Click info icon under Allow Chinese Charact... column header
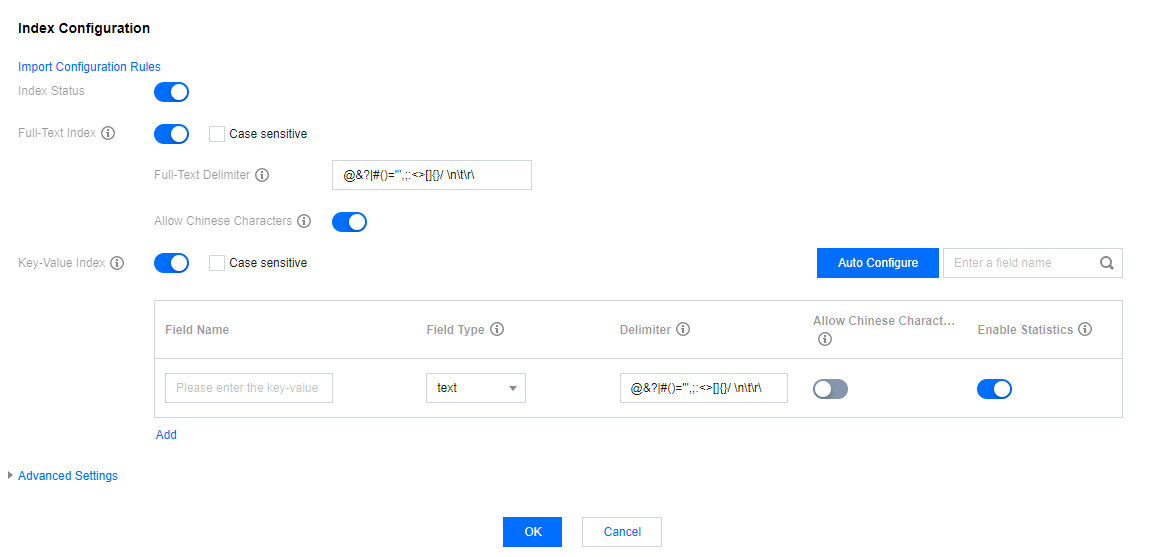The width and height of the screenshot is (1165, 557). tap(824, 339)
